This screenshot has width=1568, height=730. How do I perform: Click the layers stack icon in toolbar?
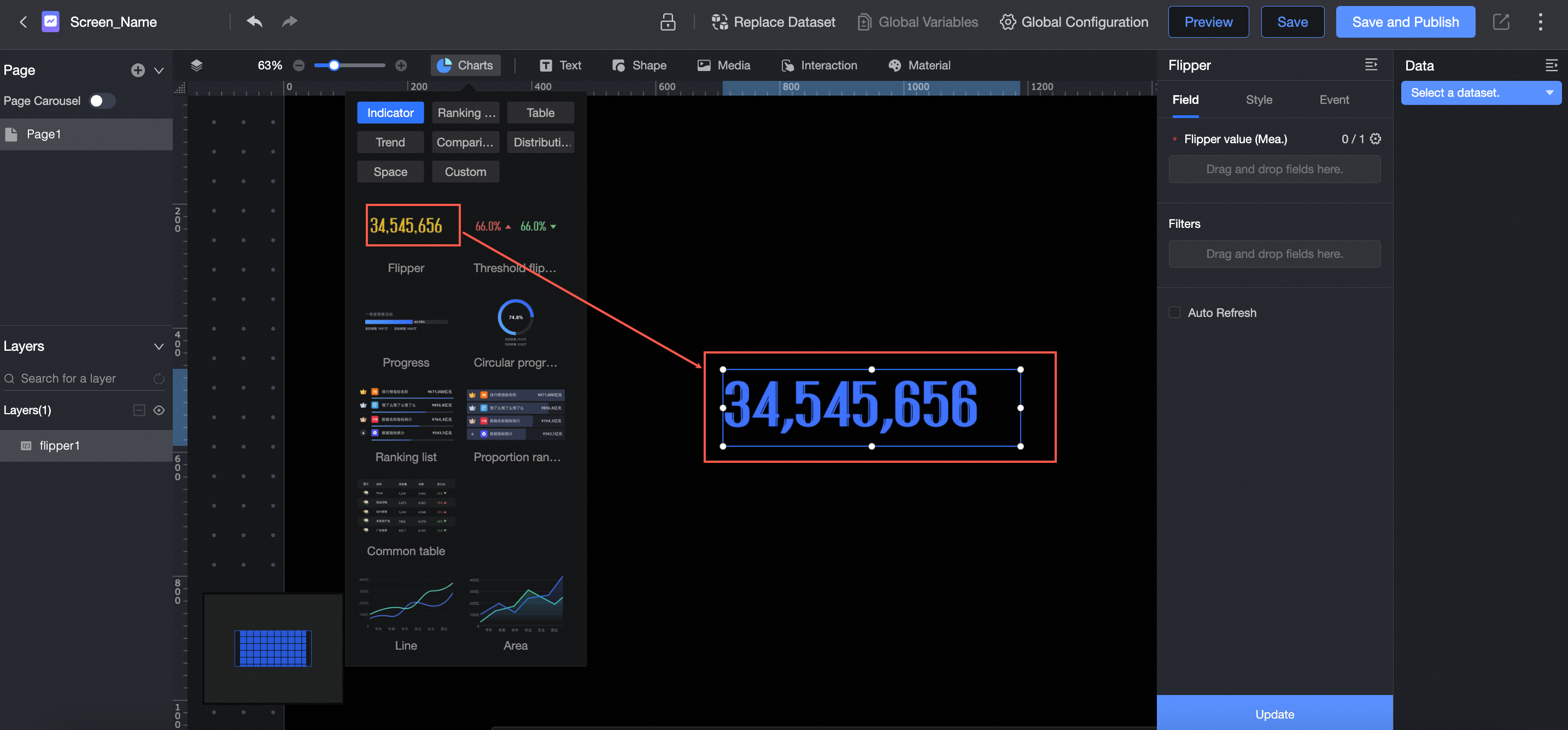tap(196, 65)
